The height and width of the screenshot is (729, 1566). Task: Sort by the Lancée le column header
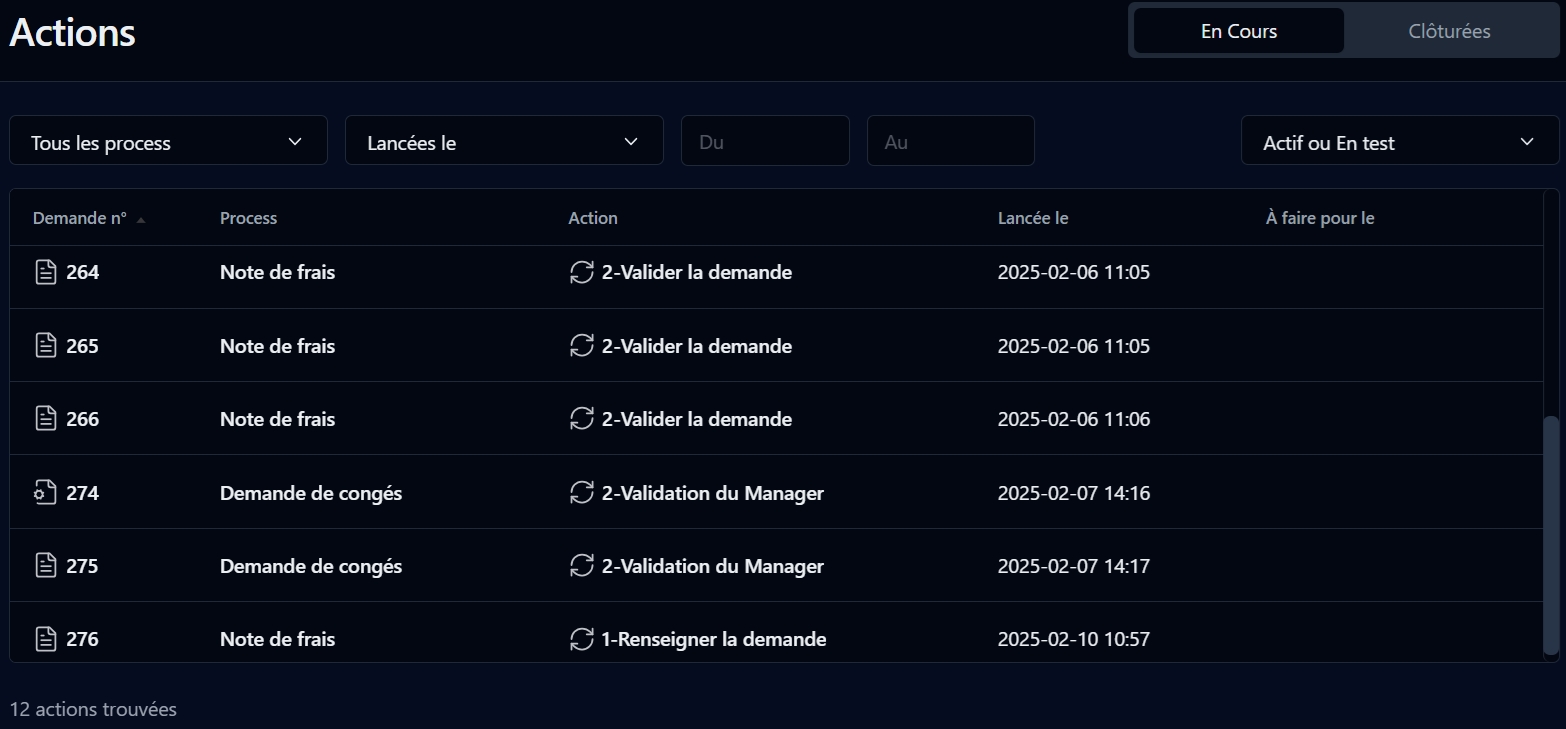(1033, 218)
